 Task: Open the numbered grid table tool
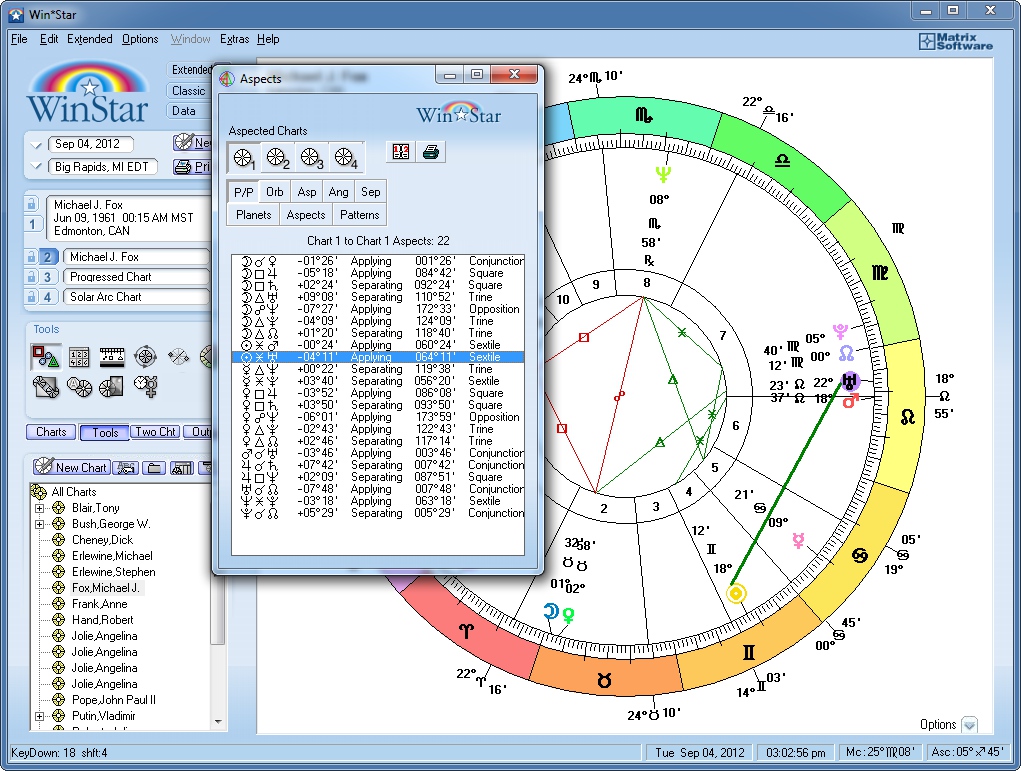pos(79,357)
